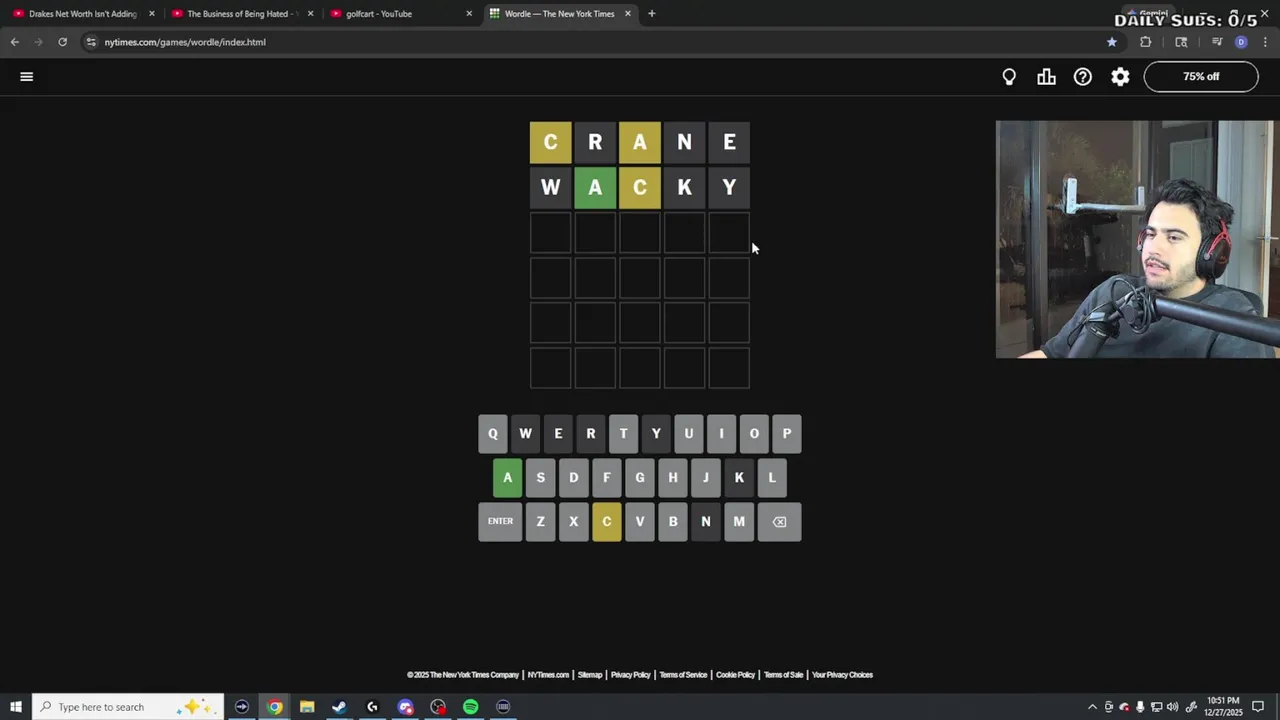Viewport: 1280px width, 720px height.
Task: Open the Privacy Policy footer link
Action: click(x=630, y=675)
